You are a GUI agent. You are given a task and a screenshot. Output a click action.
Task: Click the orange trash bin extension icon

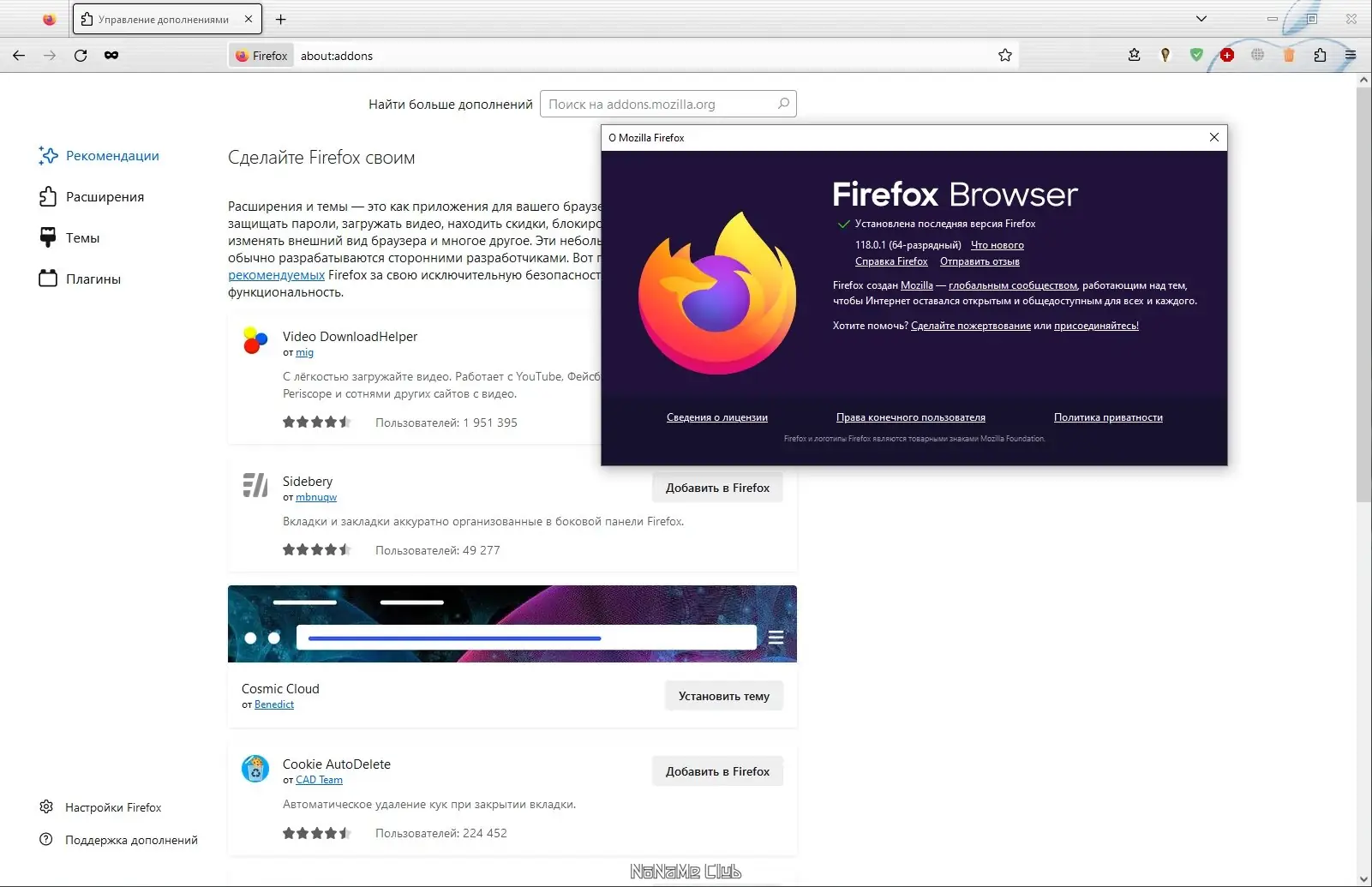(x=1289, y=56)
